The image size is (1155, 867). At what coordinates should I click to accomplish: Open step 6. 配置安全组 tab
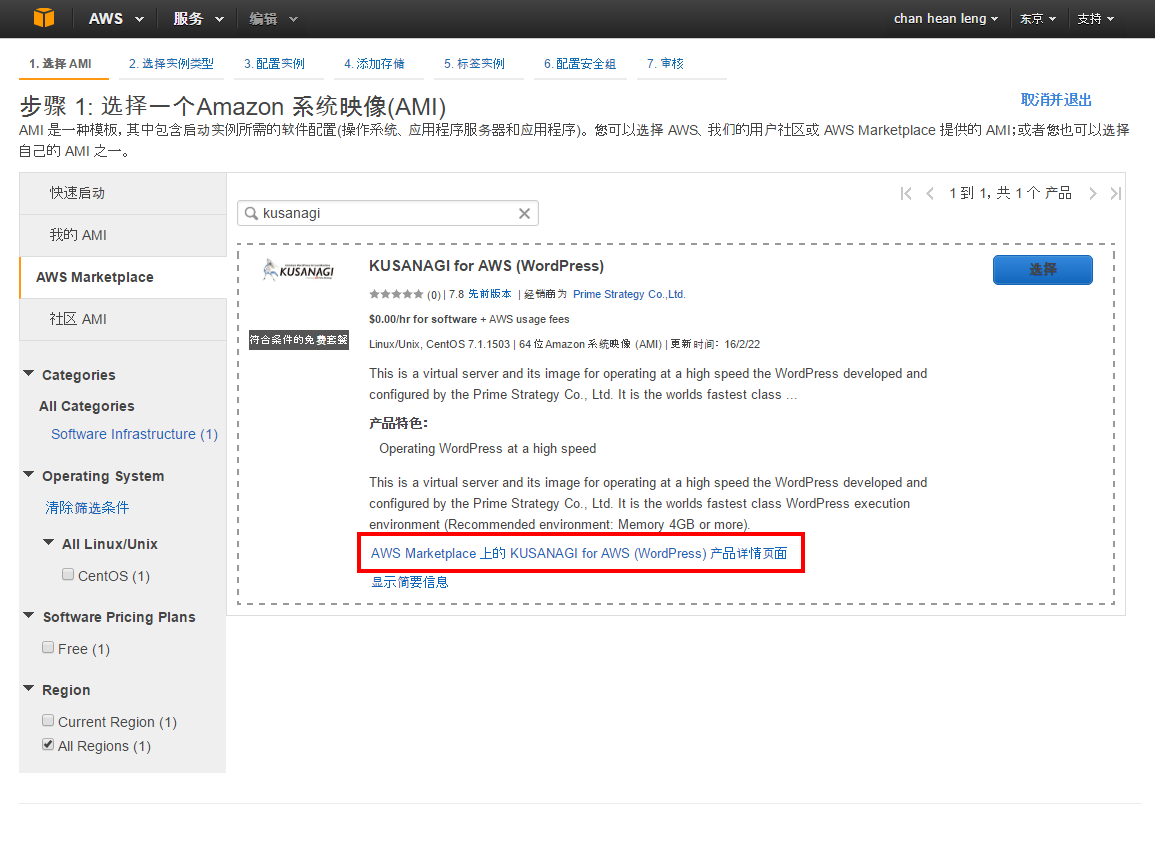(580, 64)
